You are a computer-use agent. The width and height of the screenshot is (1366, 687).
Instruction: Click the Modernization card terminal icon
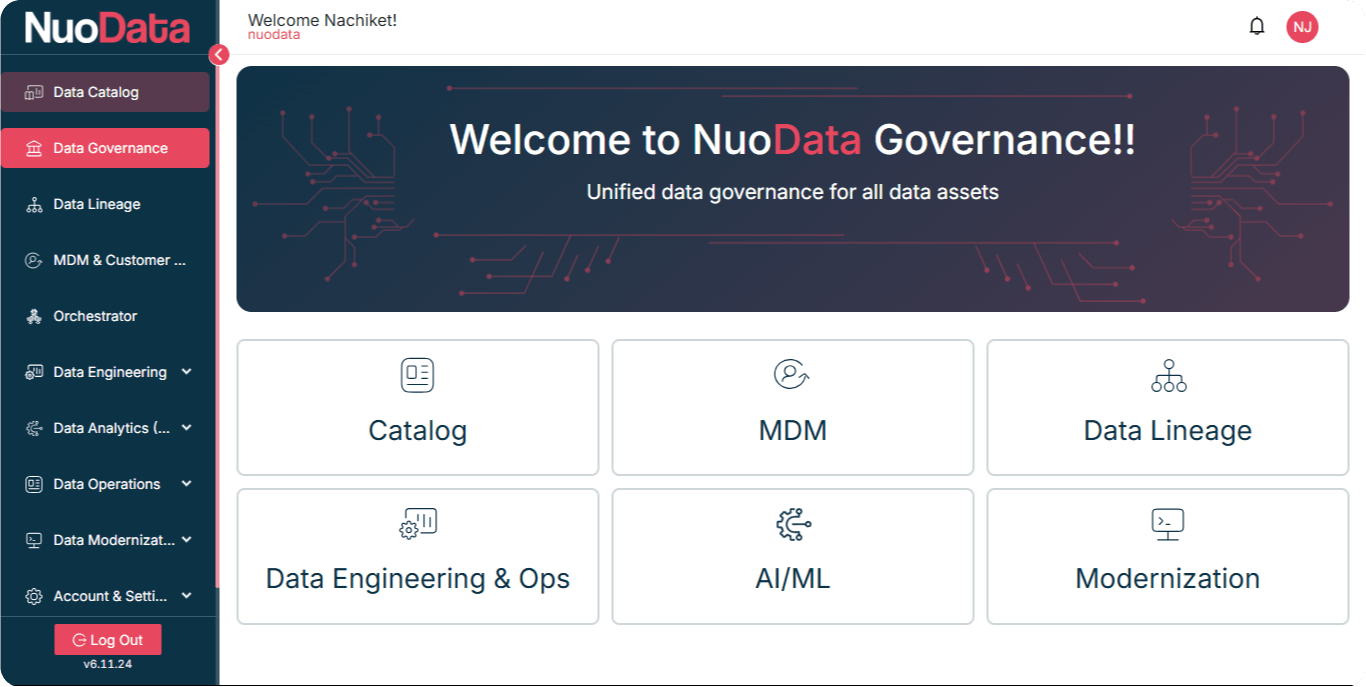[1168, 523]
